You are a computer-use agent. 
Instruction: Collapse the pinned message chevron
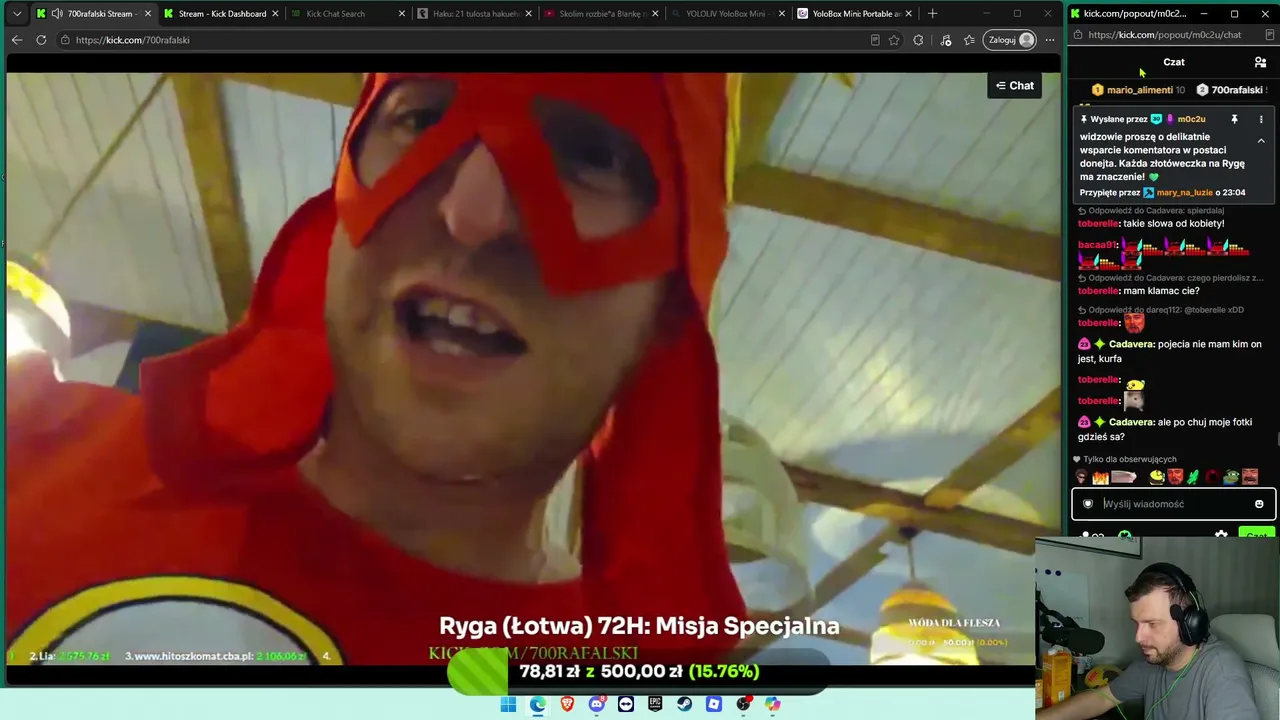(1261, 141)
